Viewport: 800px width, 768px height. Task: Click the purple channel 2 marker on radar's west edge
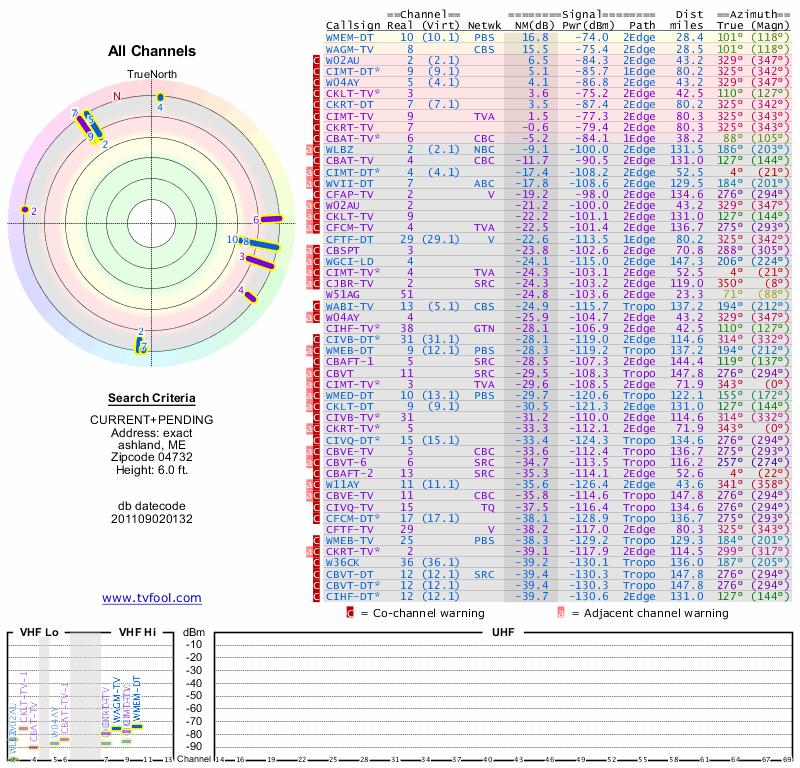coord(25,210)
